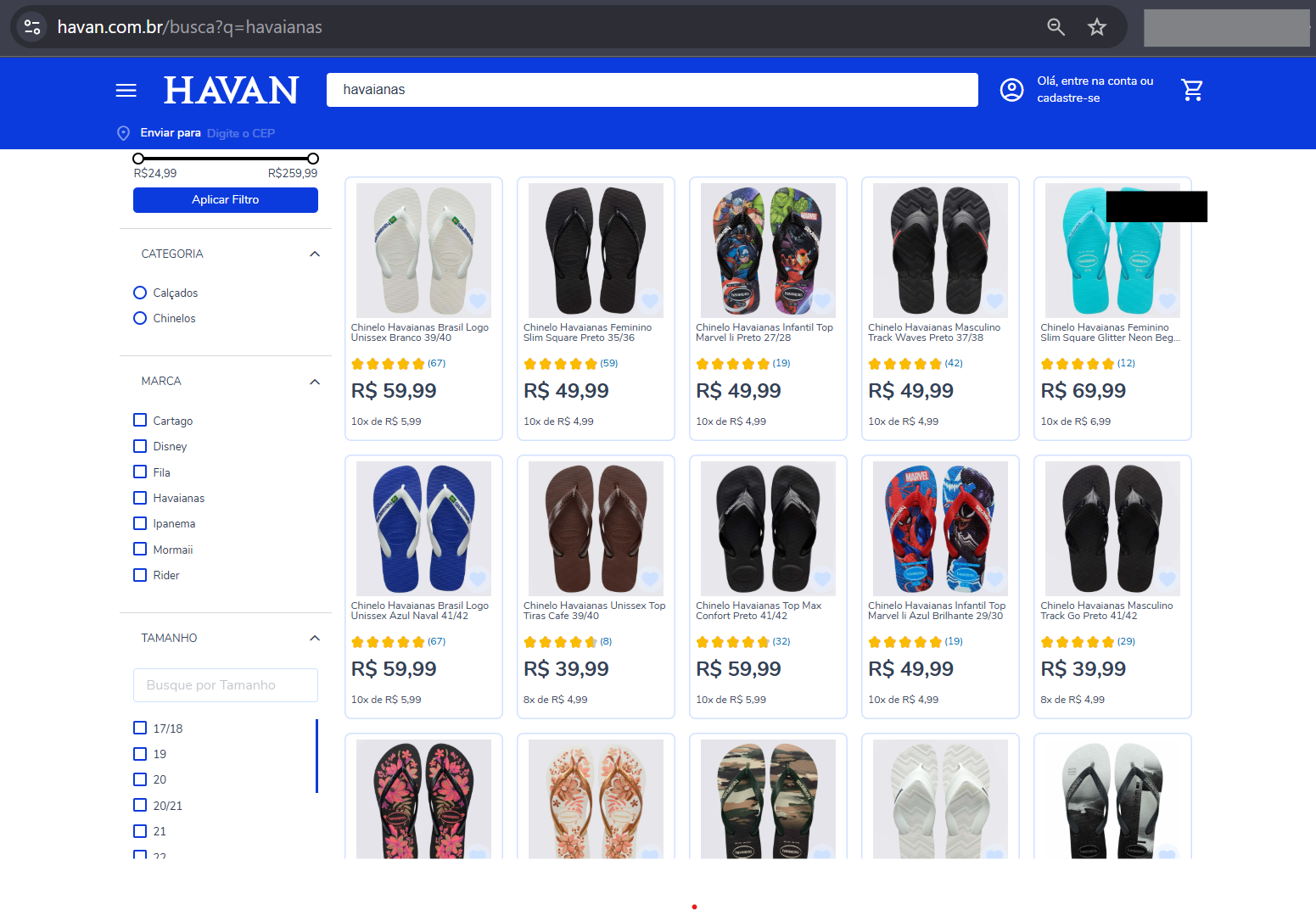Check the Havaianas brand checkbox

(x=140, y=498)
